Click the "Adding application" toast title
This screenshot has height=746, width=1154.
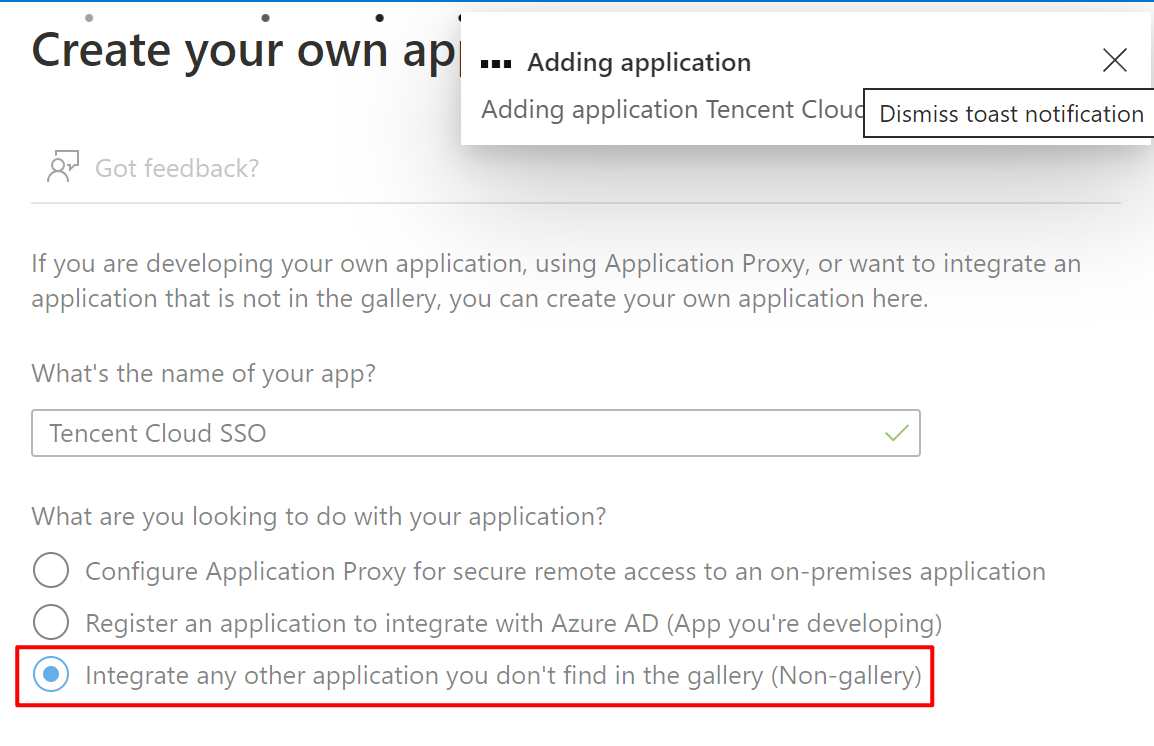click(639, 62)
